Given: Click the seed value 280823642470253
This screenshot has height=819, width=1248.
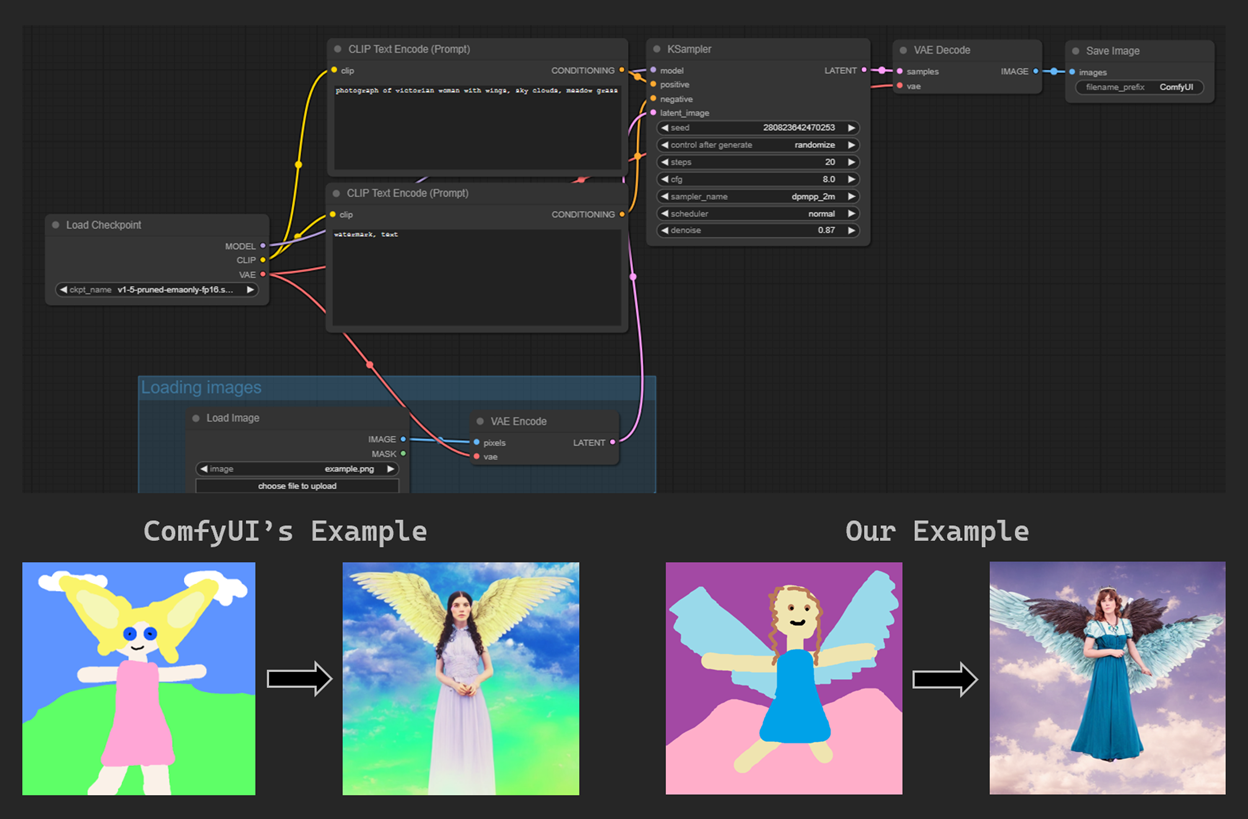Looking at the screenshot, I should pyautogui.click(x=798, y=128).
